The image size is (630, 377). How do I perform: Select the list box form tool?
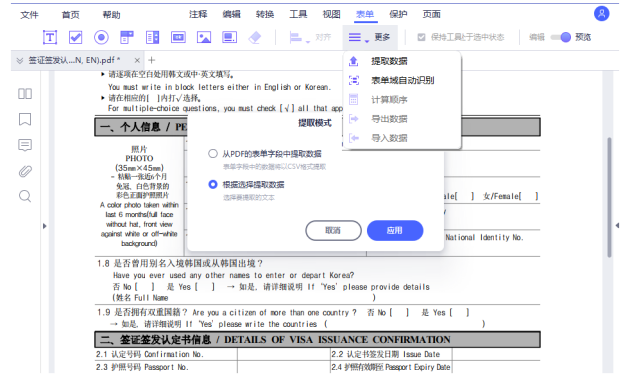pos(153,37)
